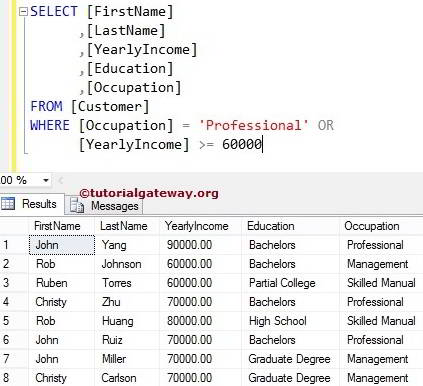This screenshot has width=423, height=386.
Task: Click the 'Yang' last name cell
Action: coord(127,245)
